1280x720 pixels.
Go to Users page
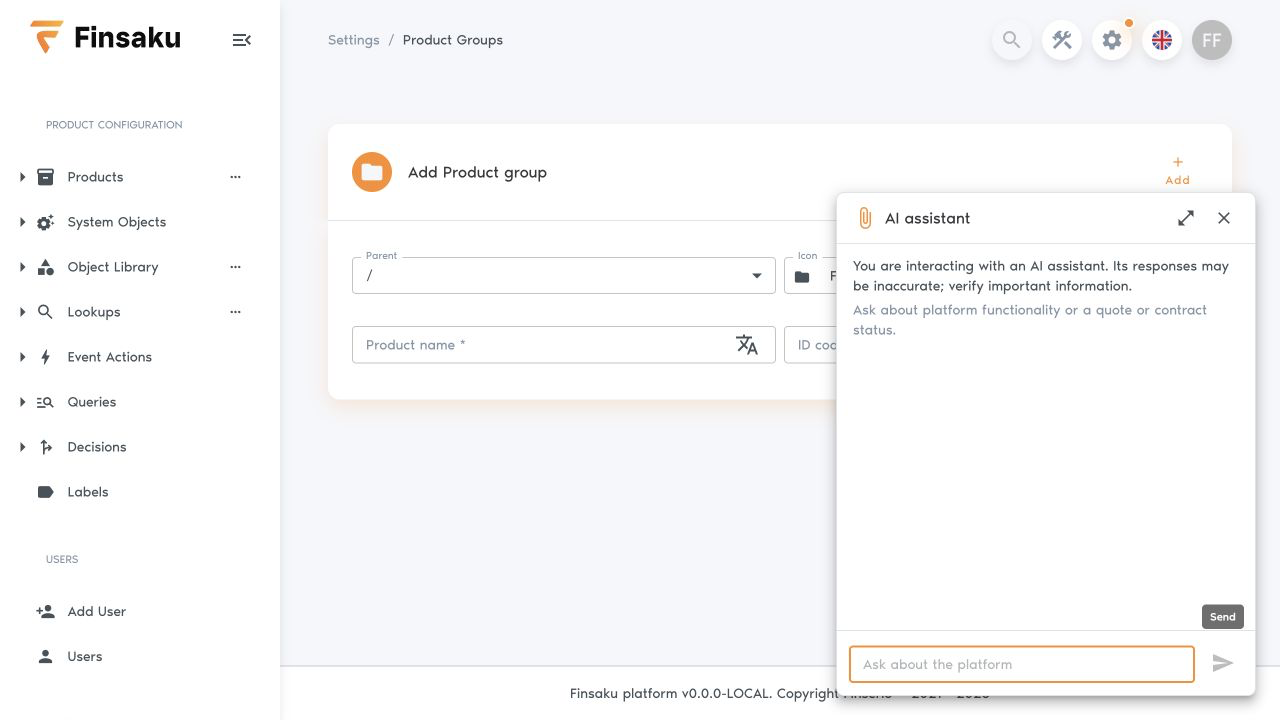[x=84, y=656]
